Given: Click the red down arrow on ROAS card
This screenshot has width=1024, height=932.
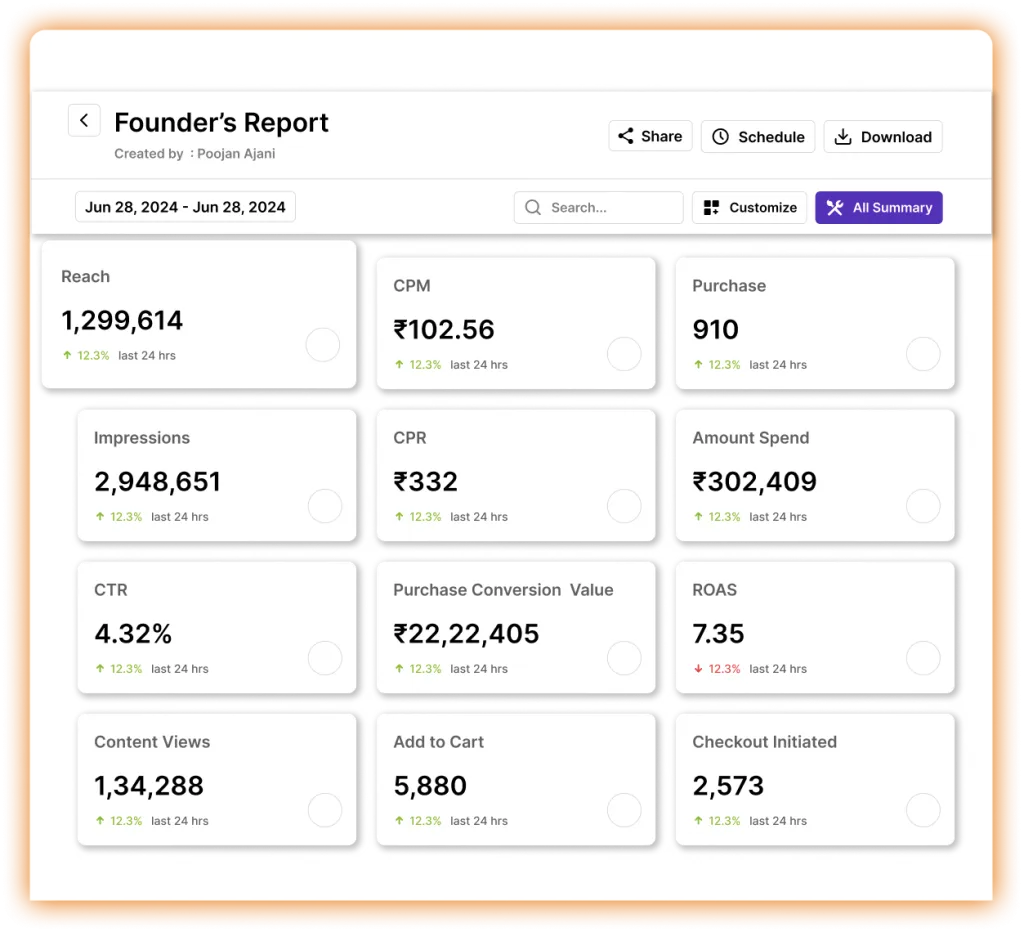Looking at the screenshot, I should pyautogui.click(x=698, y=669).
